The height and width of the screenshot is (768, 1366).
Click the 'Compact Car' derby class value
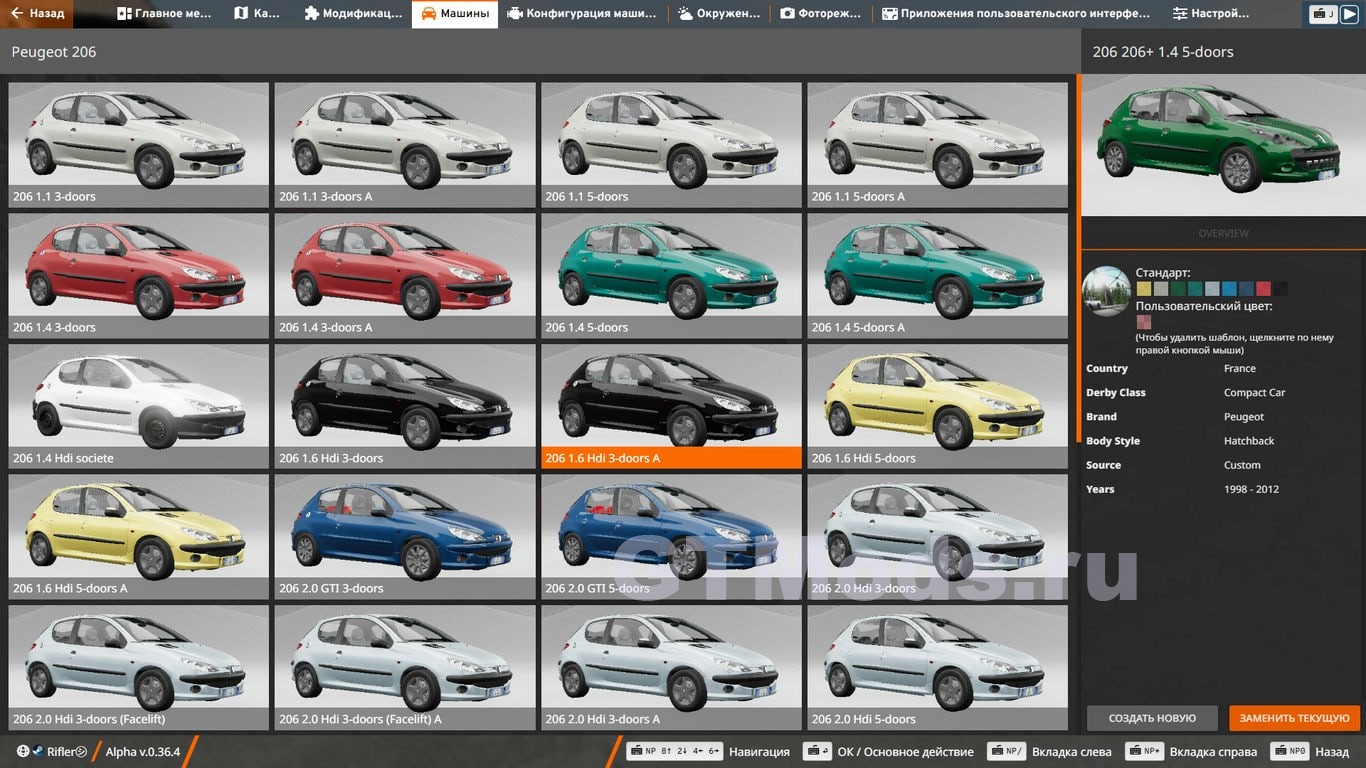1254,392
